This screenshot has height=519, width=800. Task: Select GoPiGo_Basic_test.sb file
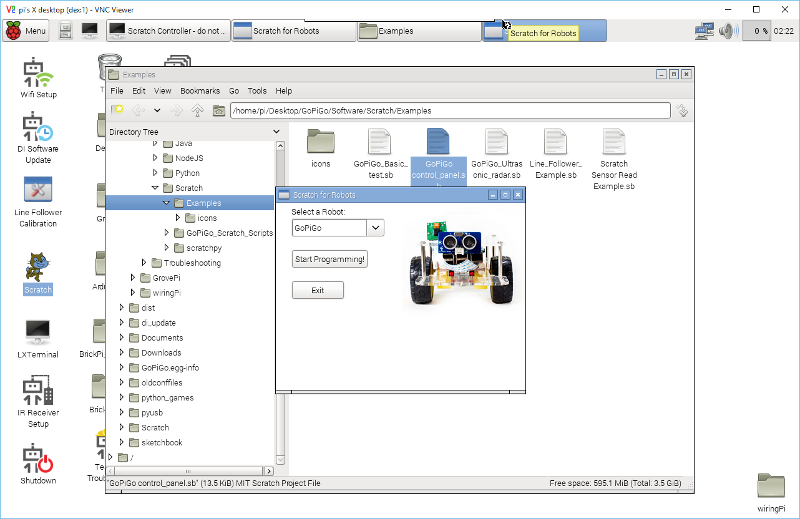coord(380,154)
